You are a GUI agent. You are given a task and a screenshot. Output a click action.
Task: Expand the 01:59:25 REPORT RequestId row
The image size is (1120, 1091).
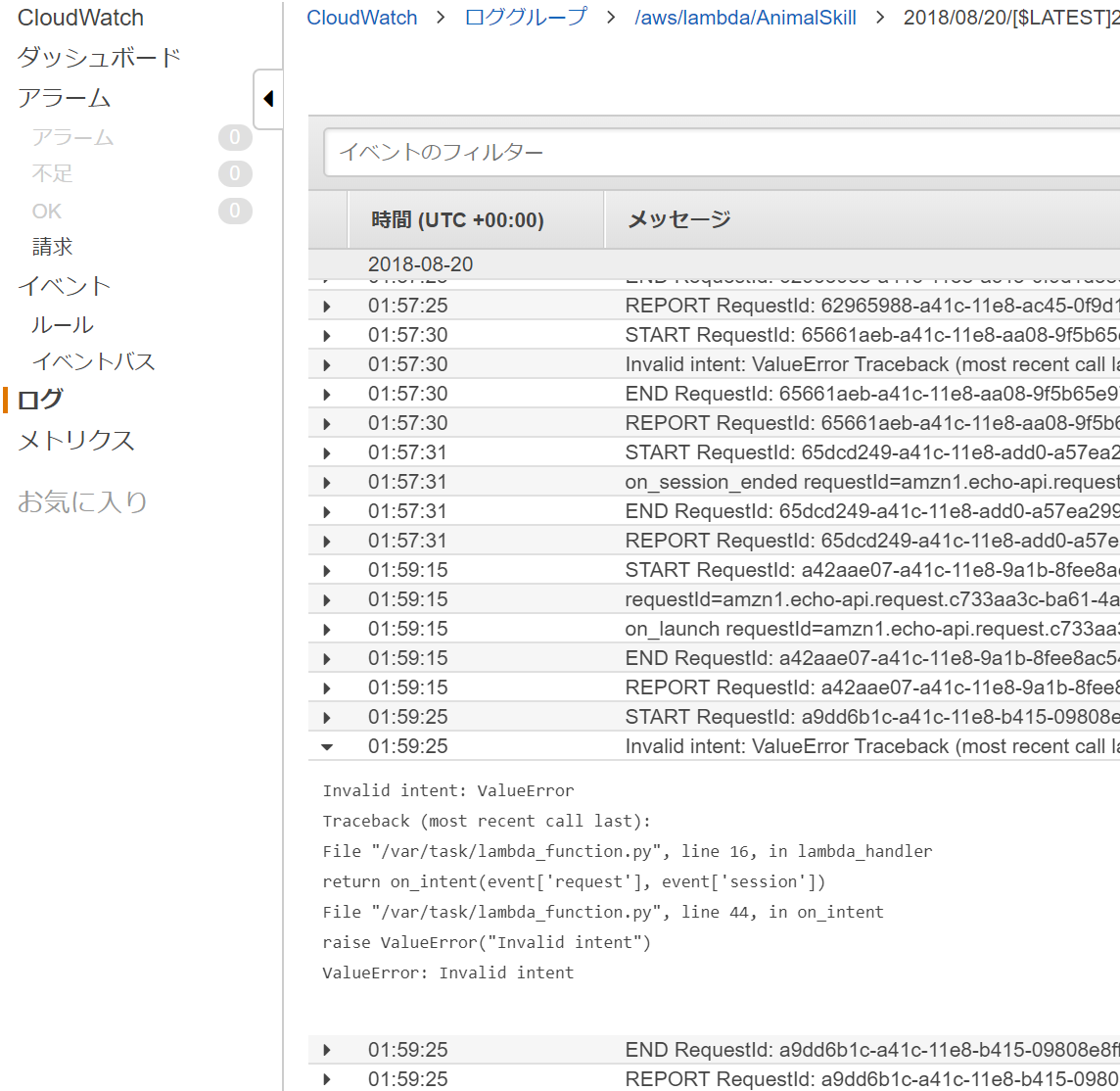pos(326,1079)
